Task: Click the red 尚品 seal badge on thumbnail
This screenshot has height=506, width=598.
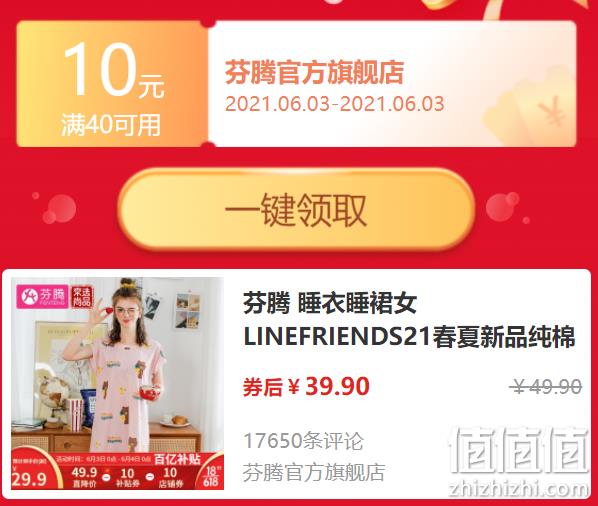Action: (81, 297)
